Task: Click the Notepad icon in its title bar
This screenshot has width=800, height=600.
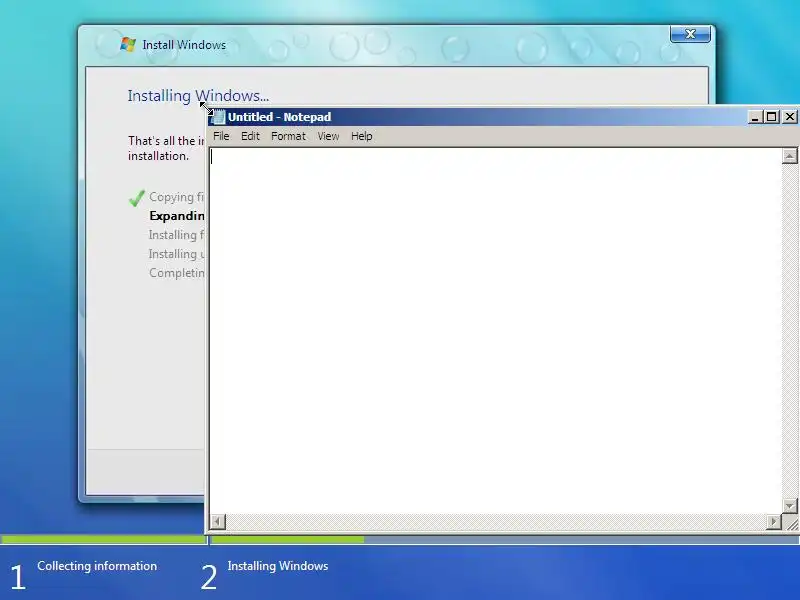Action: click(x=218, y=117)
